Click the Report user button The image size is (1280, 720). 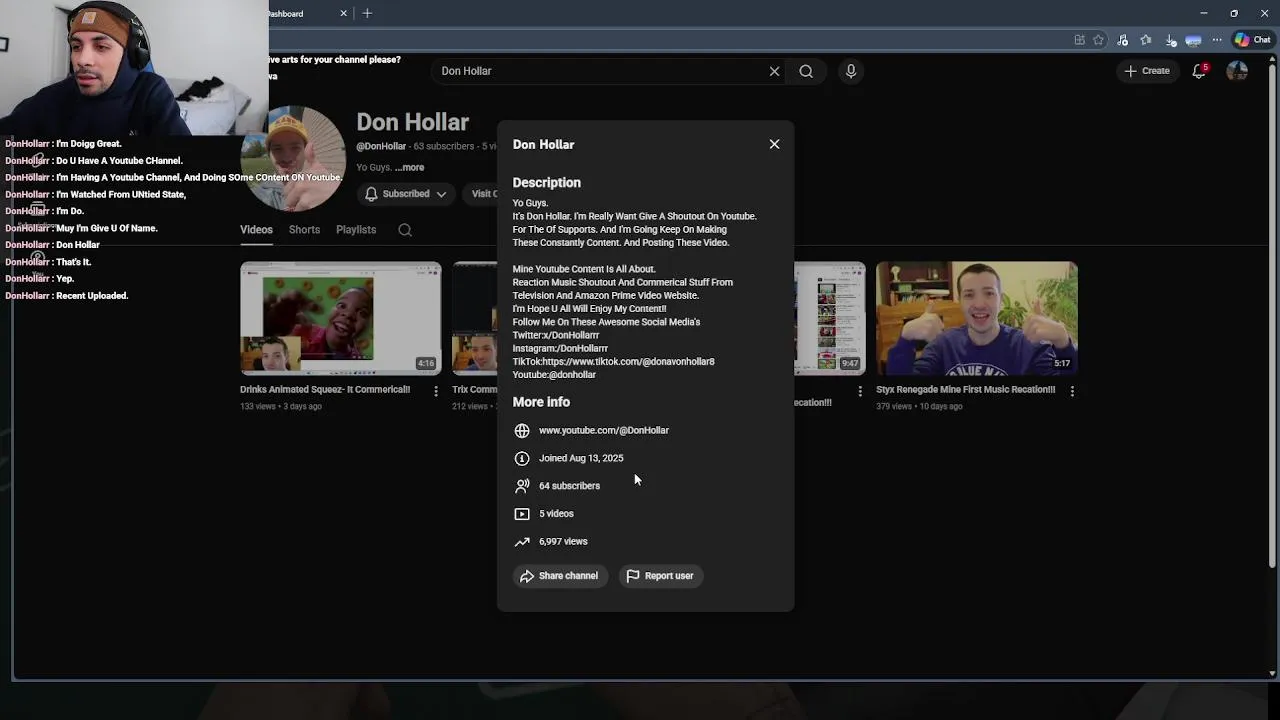tap(660, 576)
